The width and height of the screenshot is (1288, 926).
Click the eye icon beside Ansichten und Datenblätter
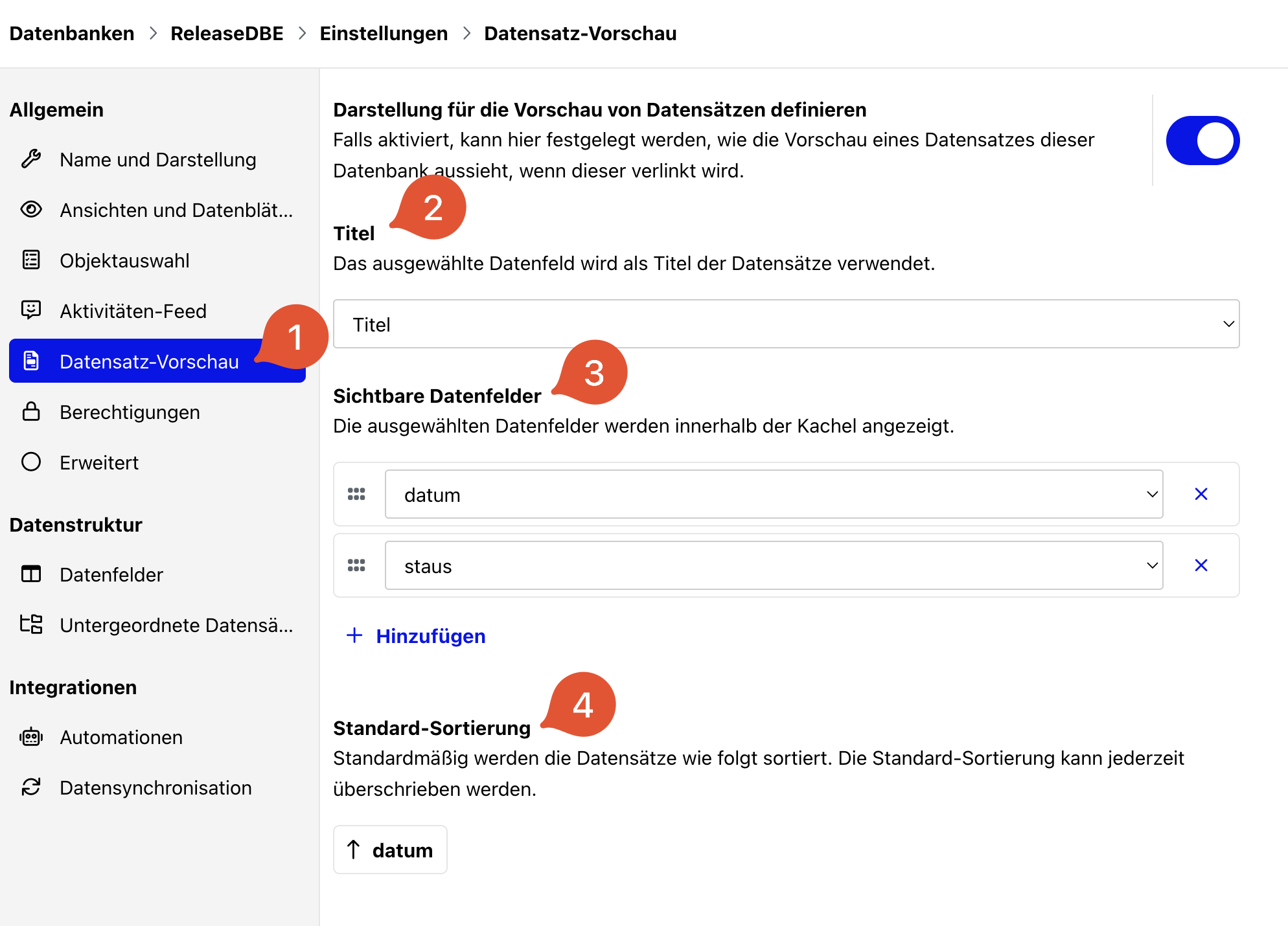pyautogui.click(x=31, y=209)
